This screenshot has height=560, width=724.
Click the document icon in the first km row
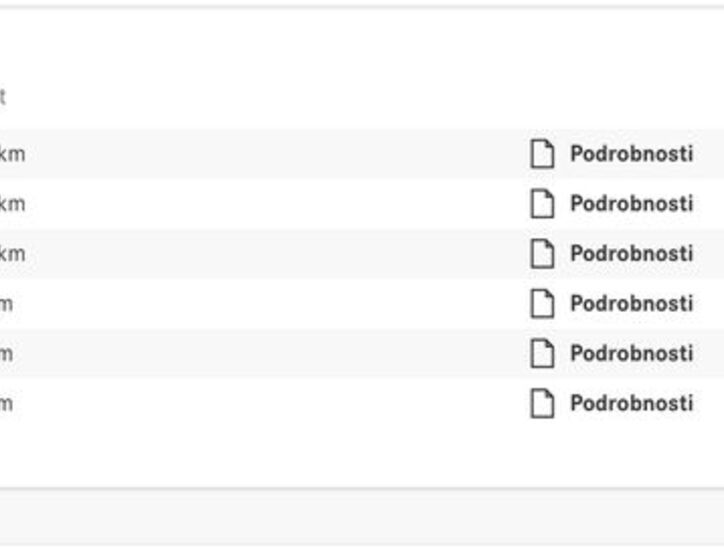click(542, 154)
